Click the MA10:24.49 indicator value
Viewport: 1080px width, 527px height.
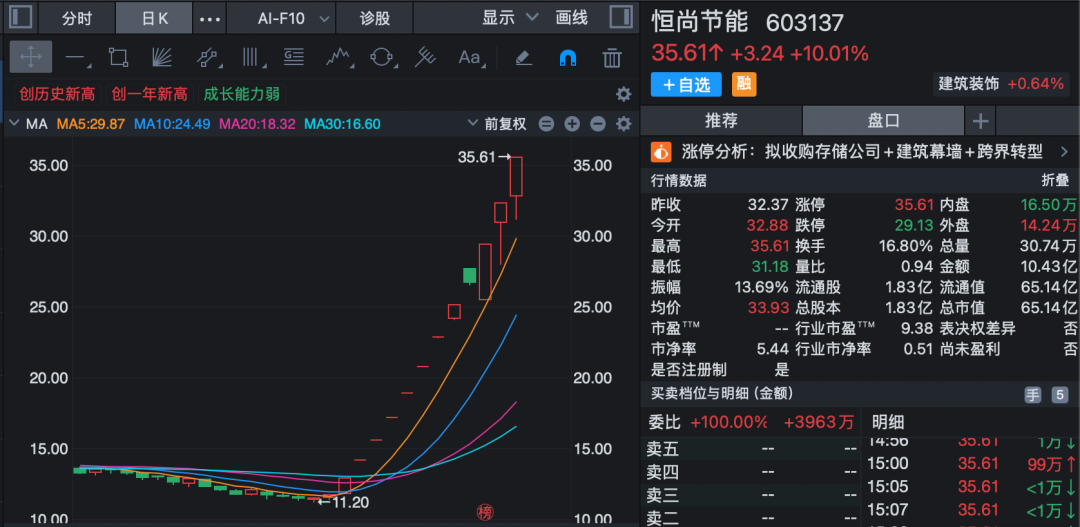point(172,125)
